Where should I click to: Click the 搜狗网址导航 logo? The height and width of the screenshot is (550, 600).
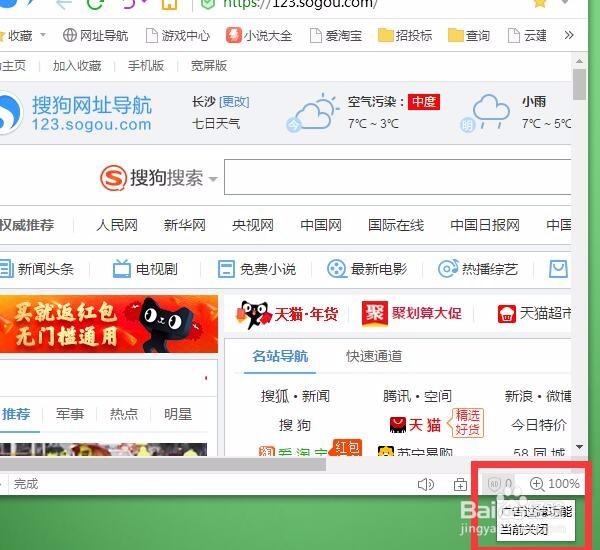pyautogui.click(x=76, y=113)
